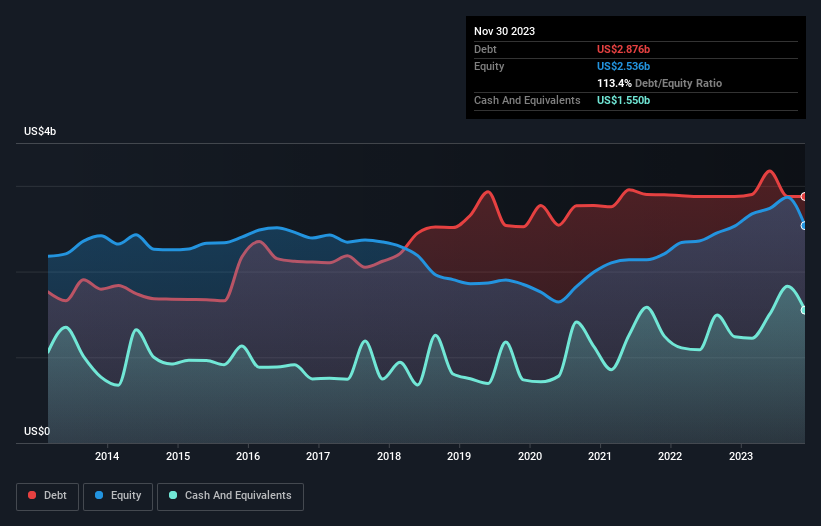Viewport: 821px width, 526px height.
Task: Click the teal Cash endpoint marker
Action: tap(804, 310)
